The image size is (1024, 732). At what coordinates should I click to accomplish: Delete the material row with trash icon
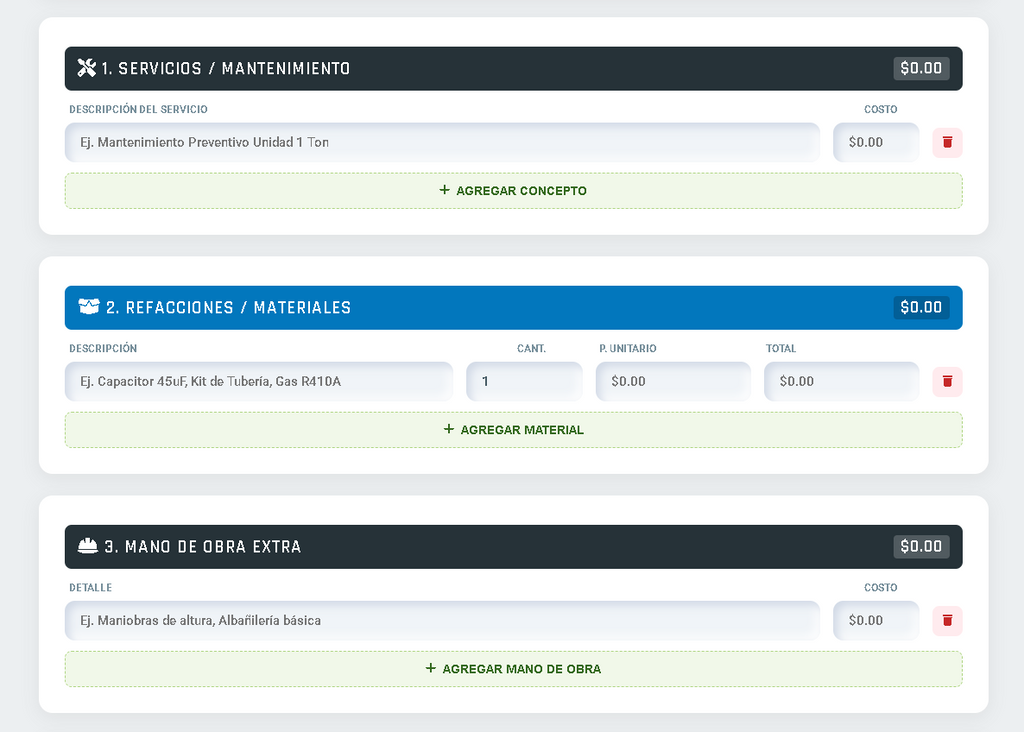947,382
